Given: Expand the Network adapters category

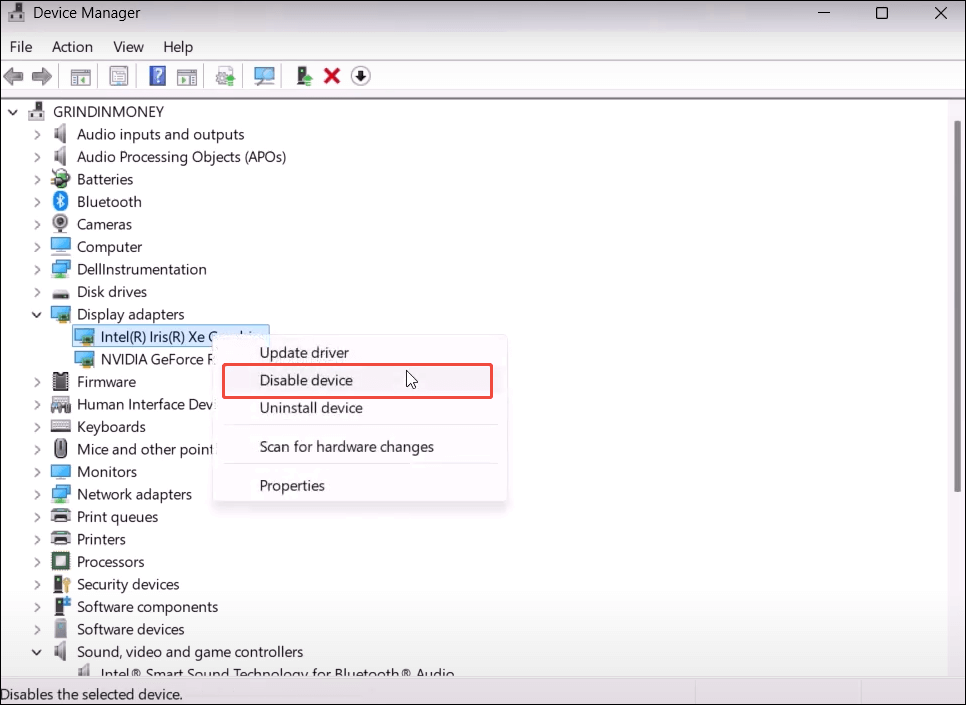Looking at the screenshot, I should click(37, 494).
